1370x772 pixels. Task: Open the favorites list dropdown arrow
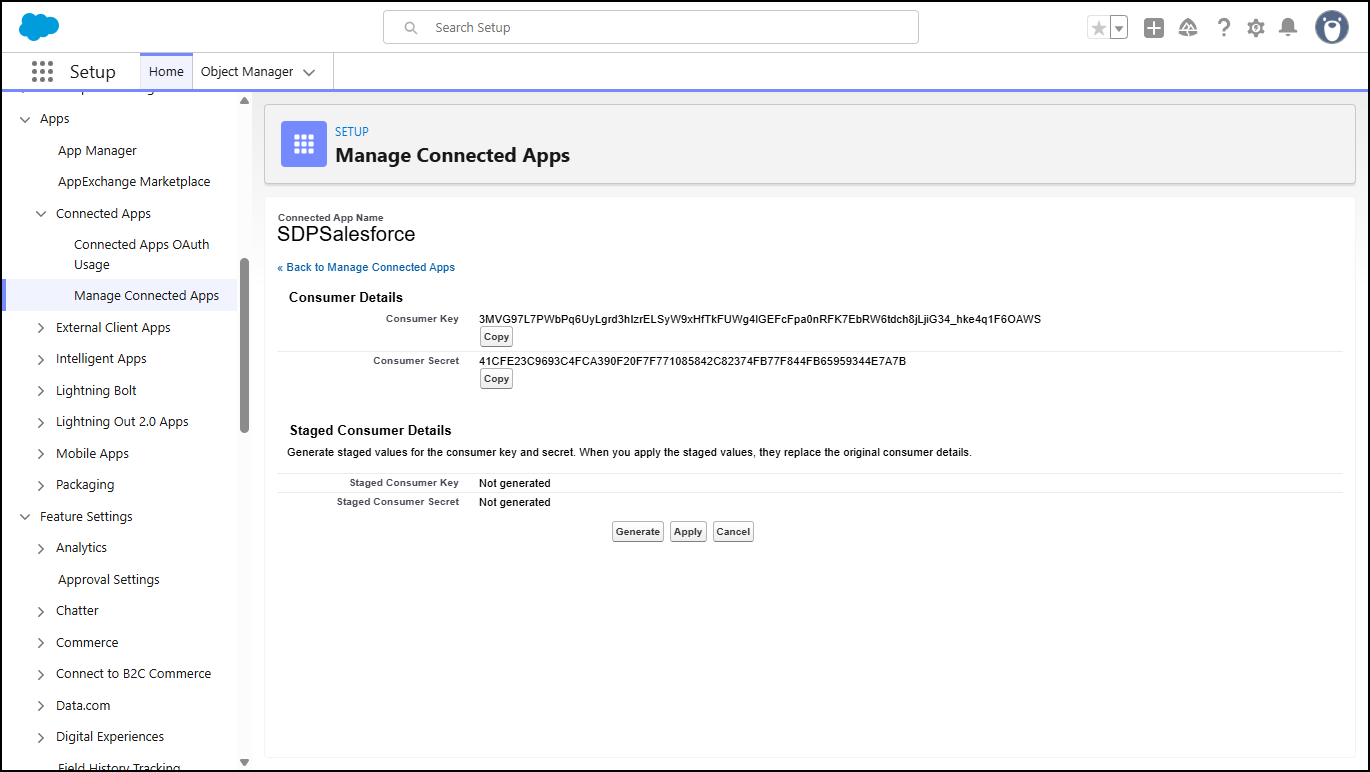(1119, 28)
